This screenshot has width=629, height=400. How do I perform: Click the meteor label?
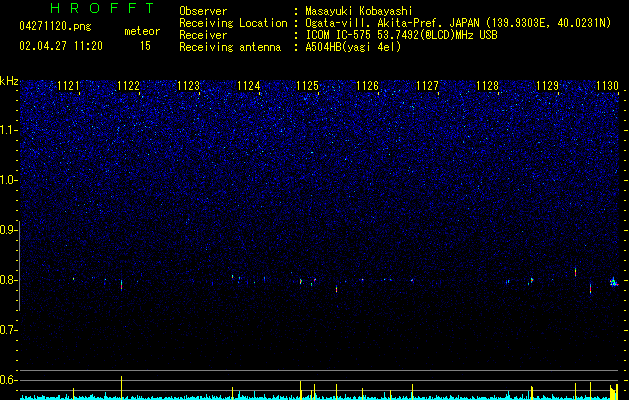click(142, 31)
